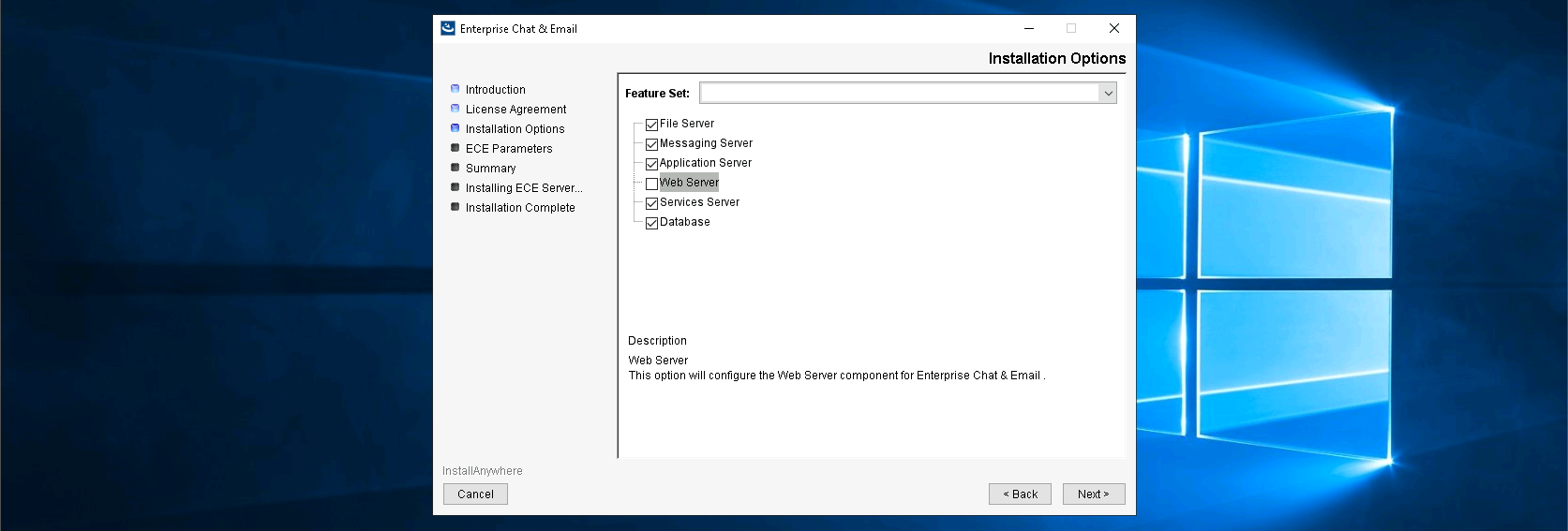Enable the Web Server checkbox
This screenshot has width=1568, height=531.
pyautogui.click(x=651, y=184)
